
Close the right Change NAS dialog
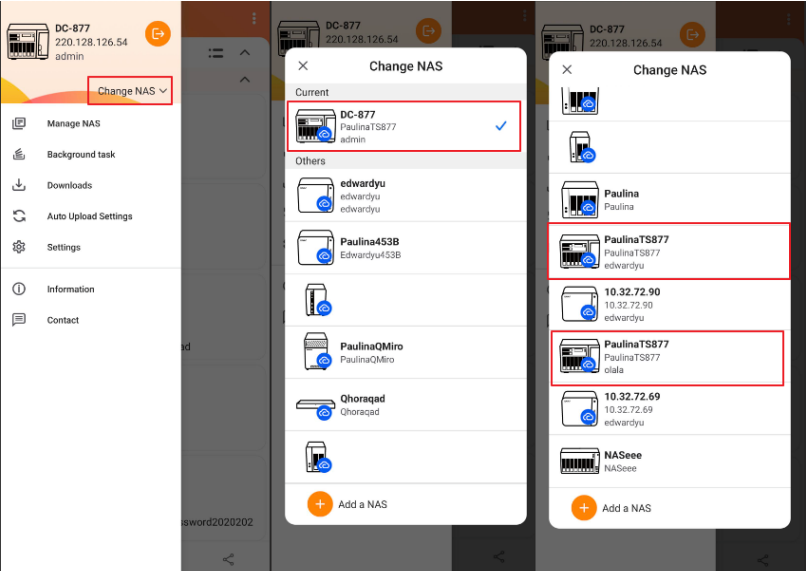[567, 70]
